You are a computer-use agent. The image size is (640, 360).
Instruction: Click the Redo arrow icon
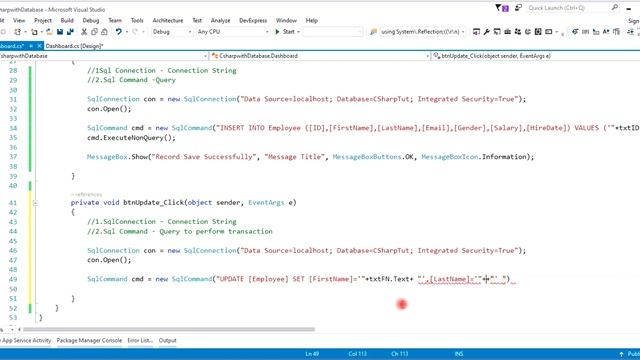(x=135, y=31)
